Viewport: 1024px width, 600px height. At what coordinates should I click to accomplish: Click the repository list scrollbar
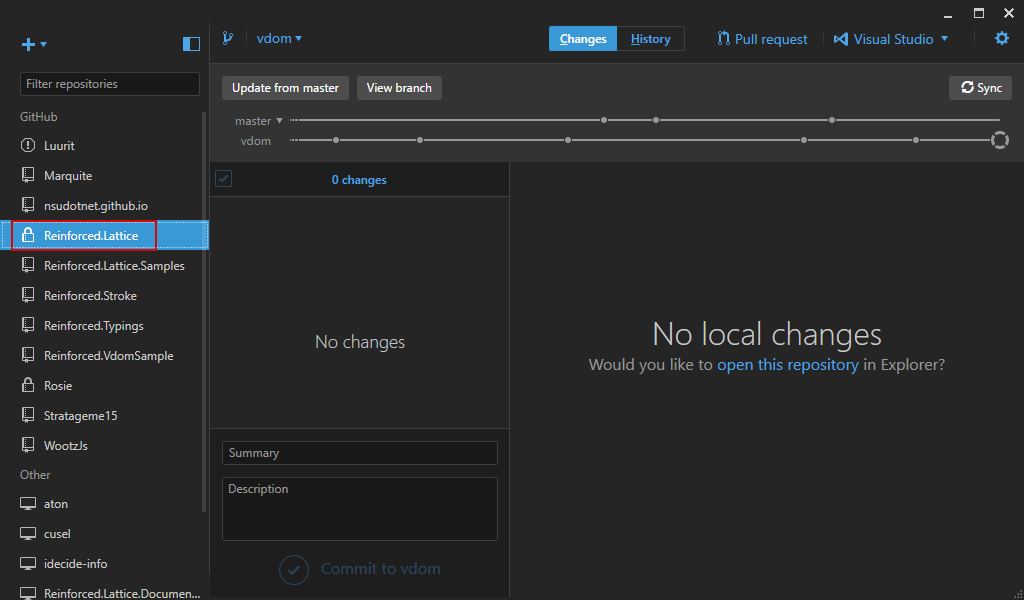tap(204, 312)
